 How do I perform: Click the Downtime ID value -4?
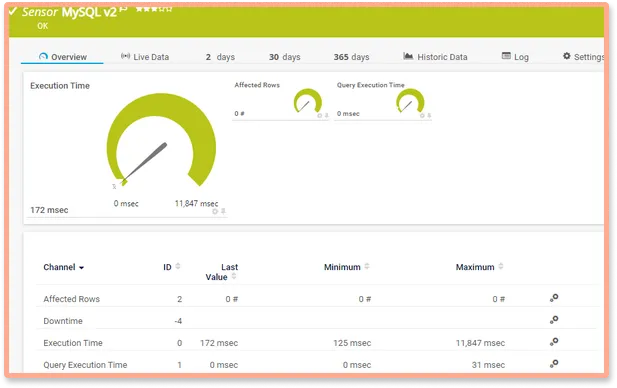(x=178, y=321)
